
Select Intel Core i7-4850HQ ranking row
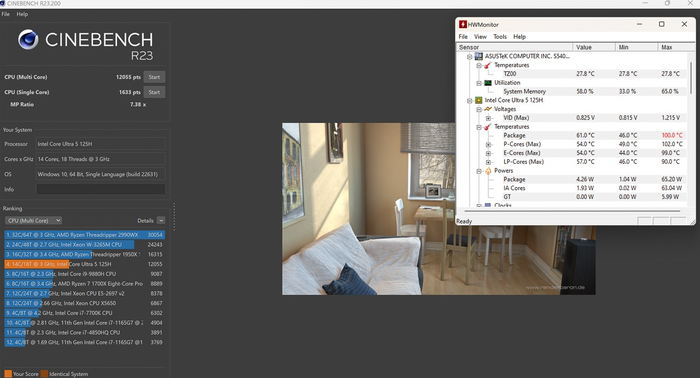pyautogui.click(x=84, y=332)
